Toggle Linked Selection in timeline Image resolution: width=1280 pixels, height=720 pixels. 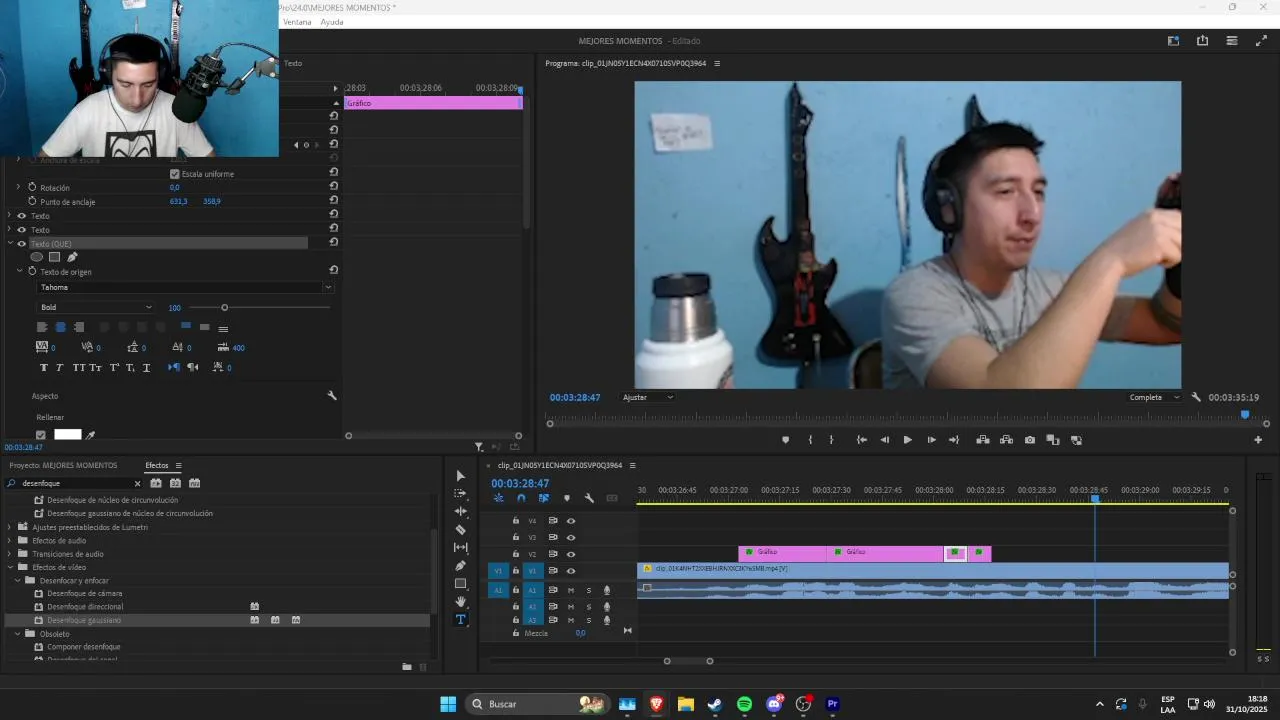coord(544,498)
